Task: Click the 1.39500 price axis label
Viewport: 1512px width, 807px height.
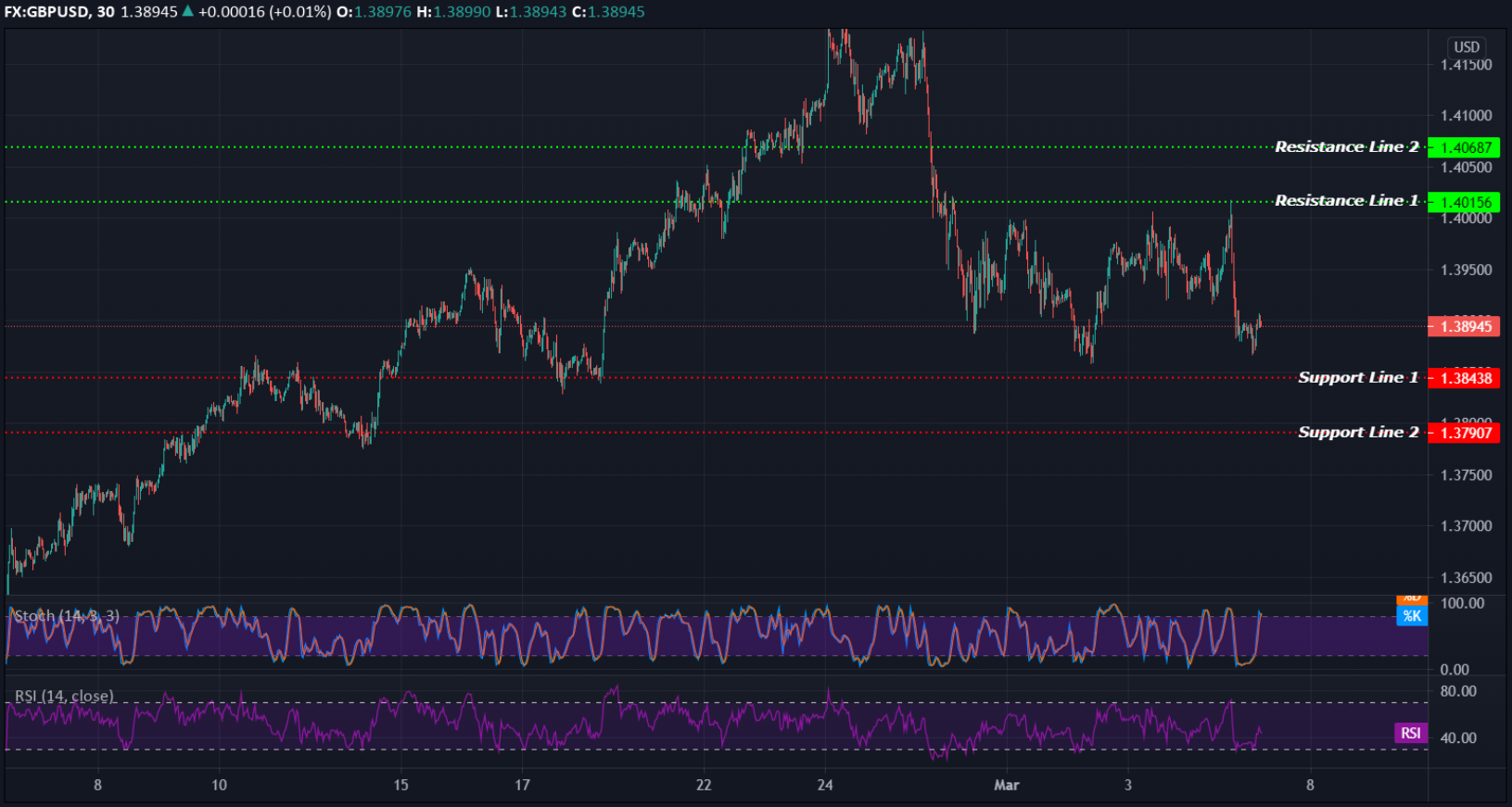Action: coord(1466,270)
